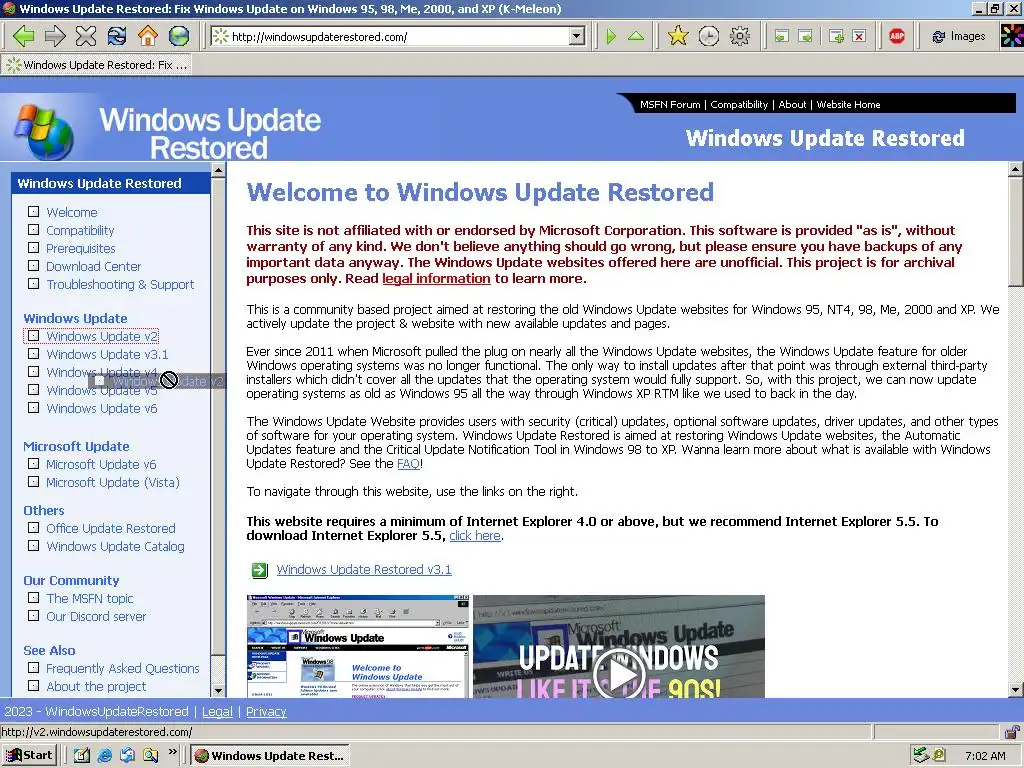Open The MSFN topic link
The height and width of the screenshot is (768, 1024).
tap(89, 599)
